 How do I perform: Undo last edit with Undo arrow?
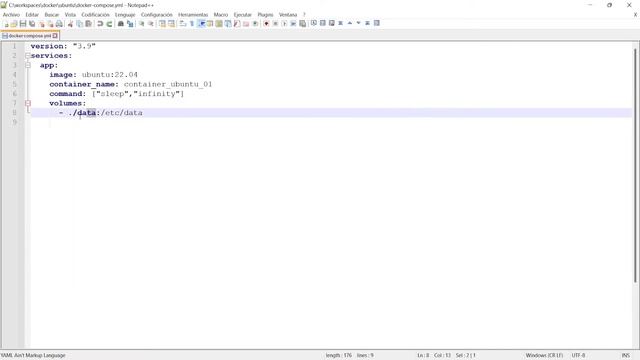[x=100, y=24]
